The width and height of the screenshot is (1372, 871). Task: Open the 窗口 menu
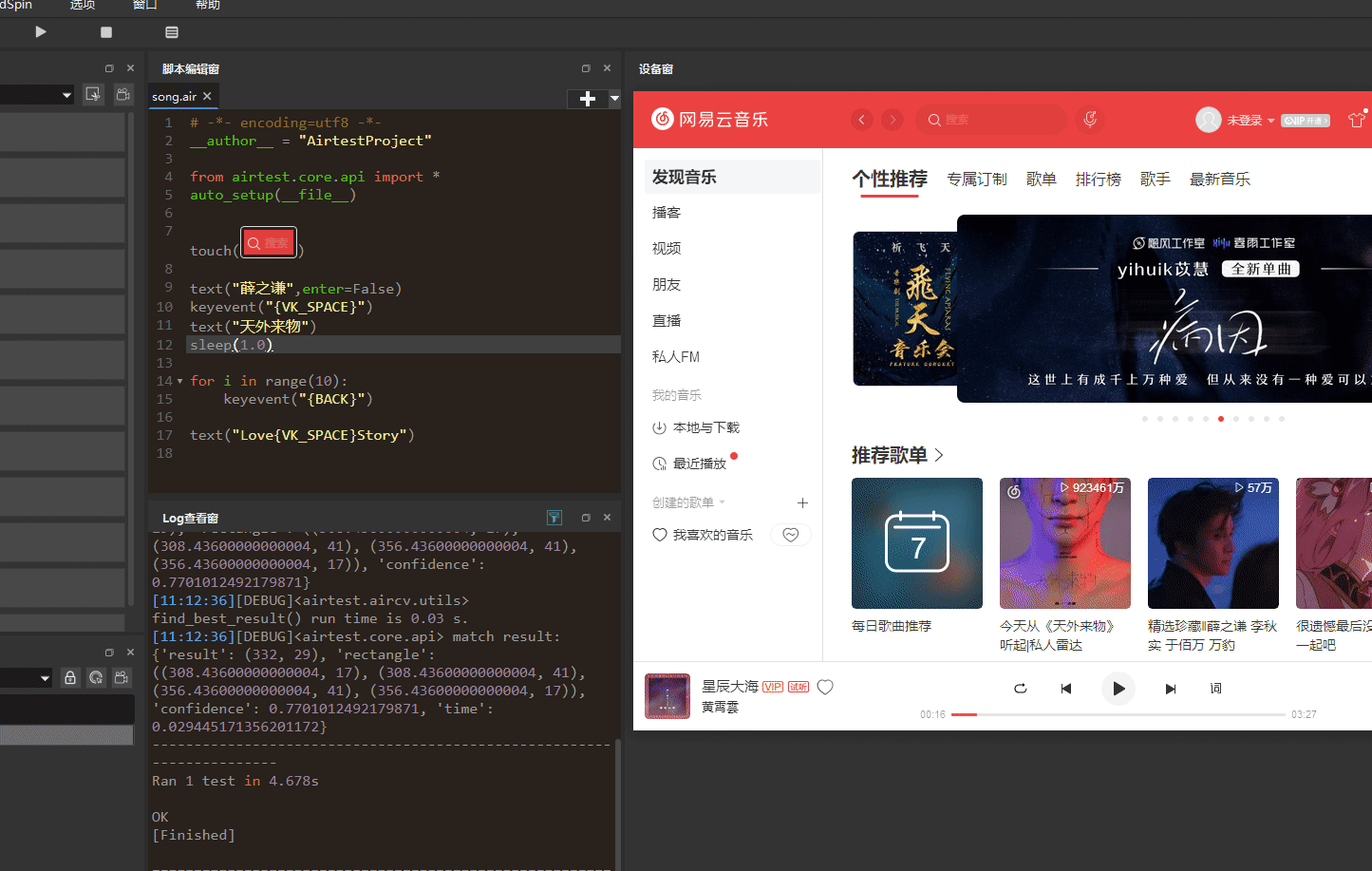pos(145,5)
